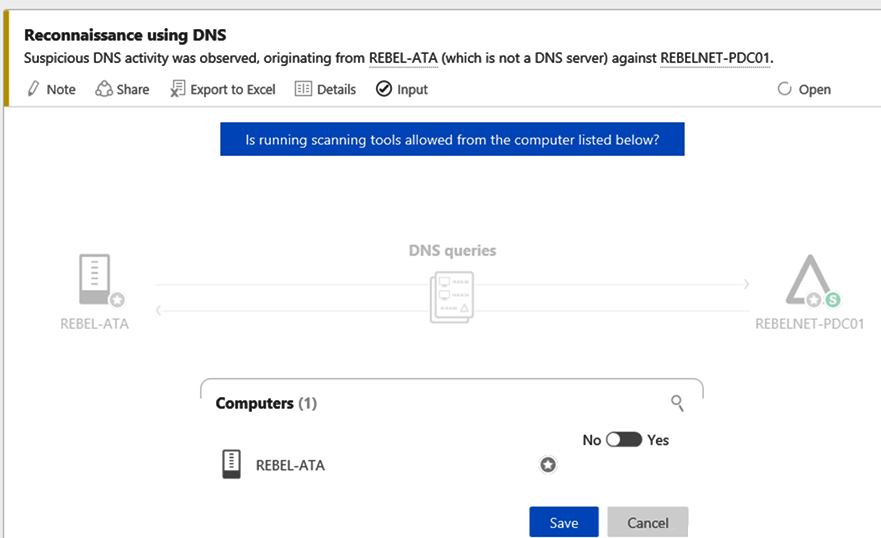Click the Export to Excel icon
The image size is (881, 538).
(x=177, y=89)
